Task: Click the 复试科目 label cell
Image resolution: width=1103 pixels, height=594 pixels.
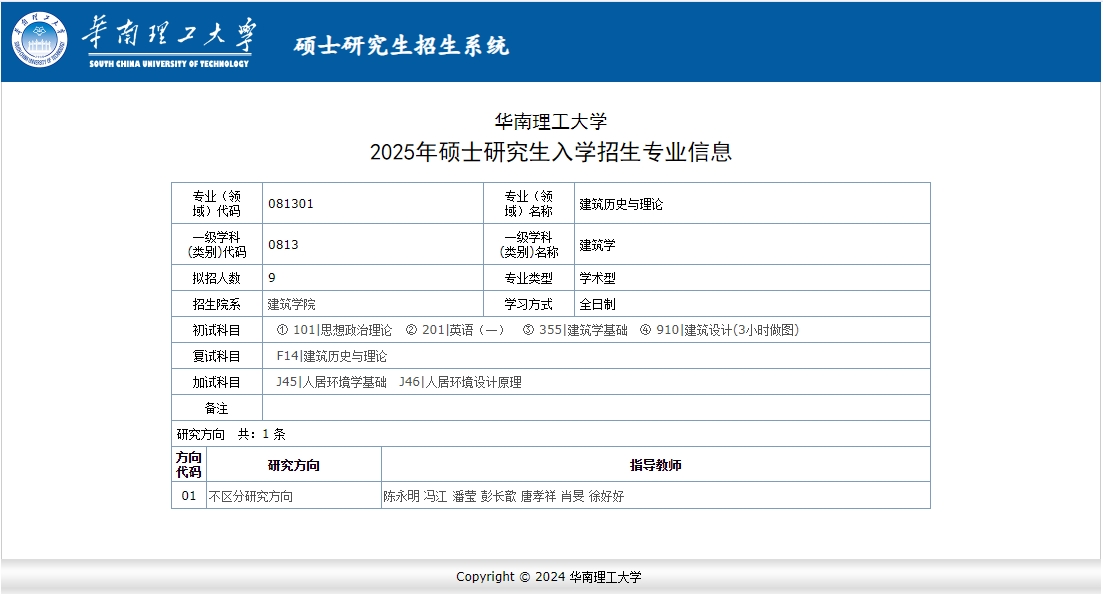Action: pyautogui.click(x=217, y=356)
